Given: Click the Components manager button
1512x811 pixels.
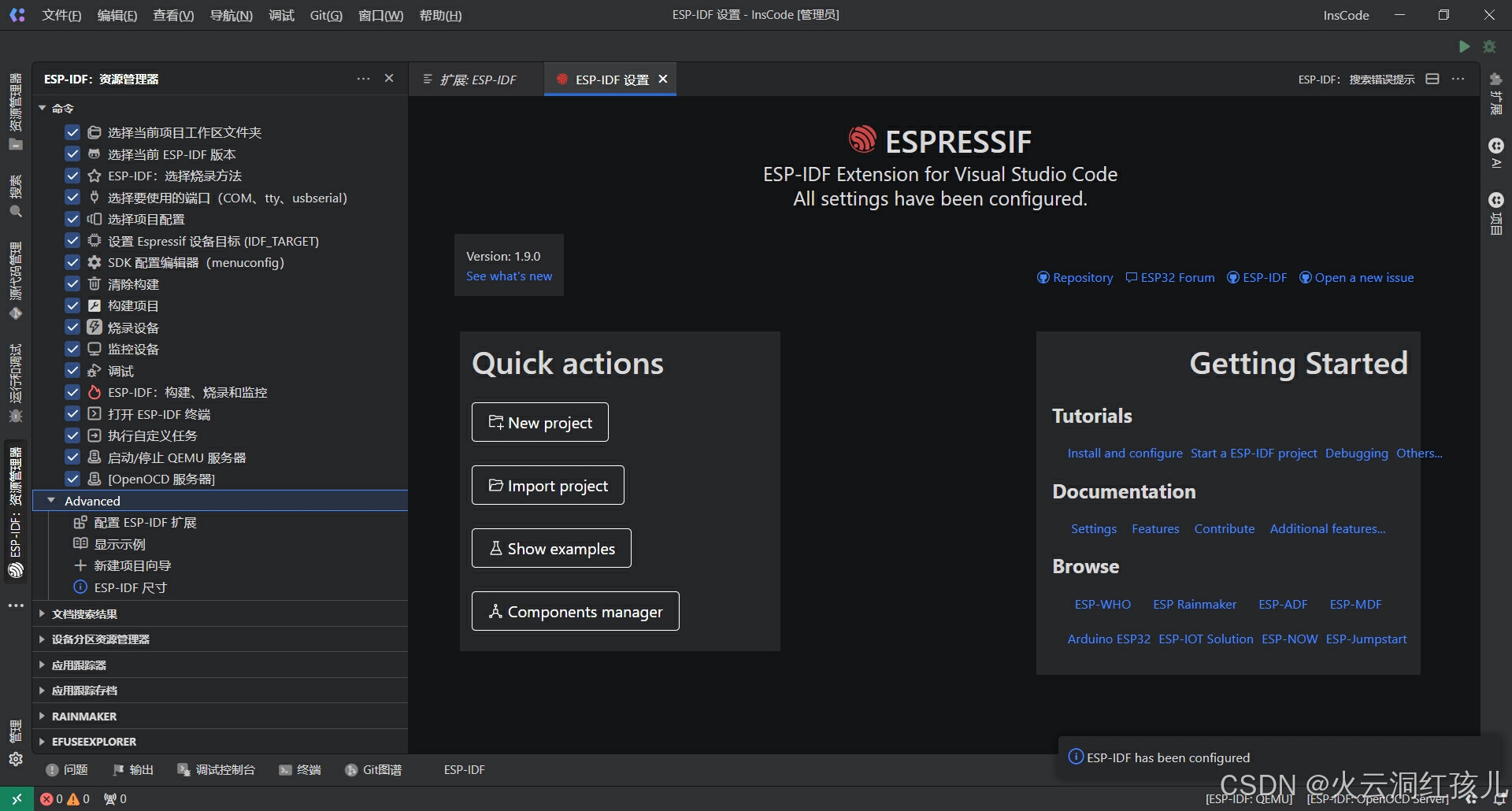Looking at the screenshot, I should pyautogui.click(x=576, y=611).
